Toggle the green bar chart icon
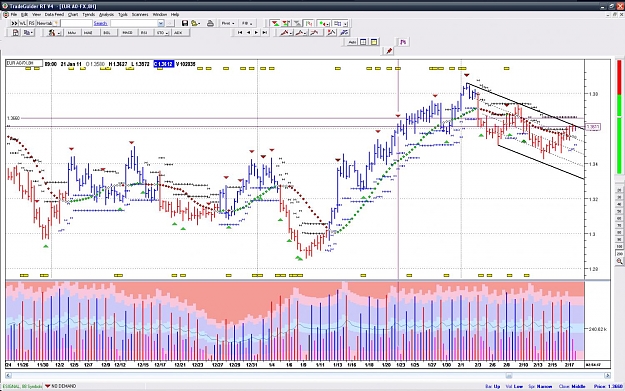This screenshot has height=391, width=625. (309, 23)
